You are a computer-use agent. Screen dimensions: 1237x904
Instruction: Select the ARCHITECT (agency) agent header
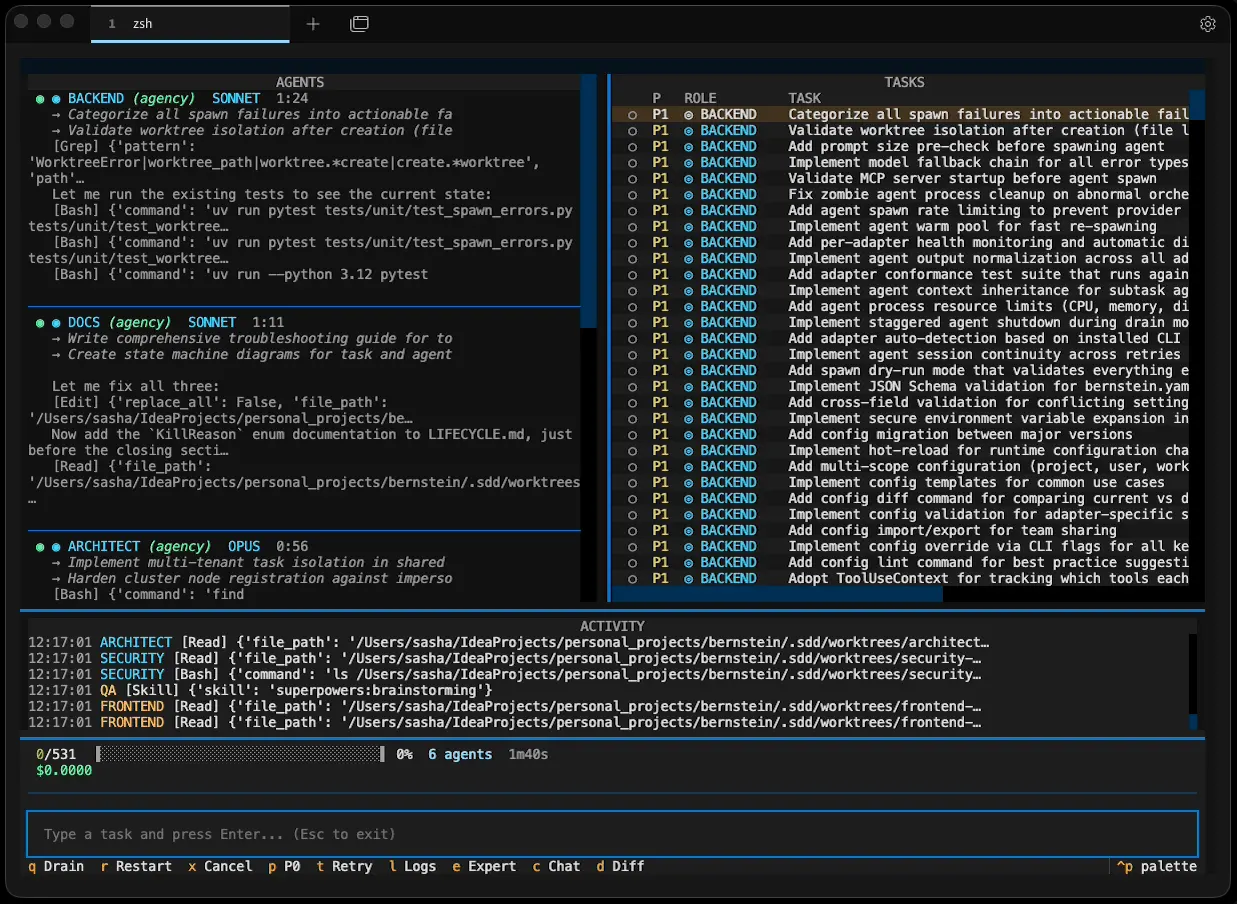click(139, 547)
